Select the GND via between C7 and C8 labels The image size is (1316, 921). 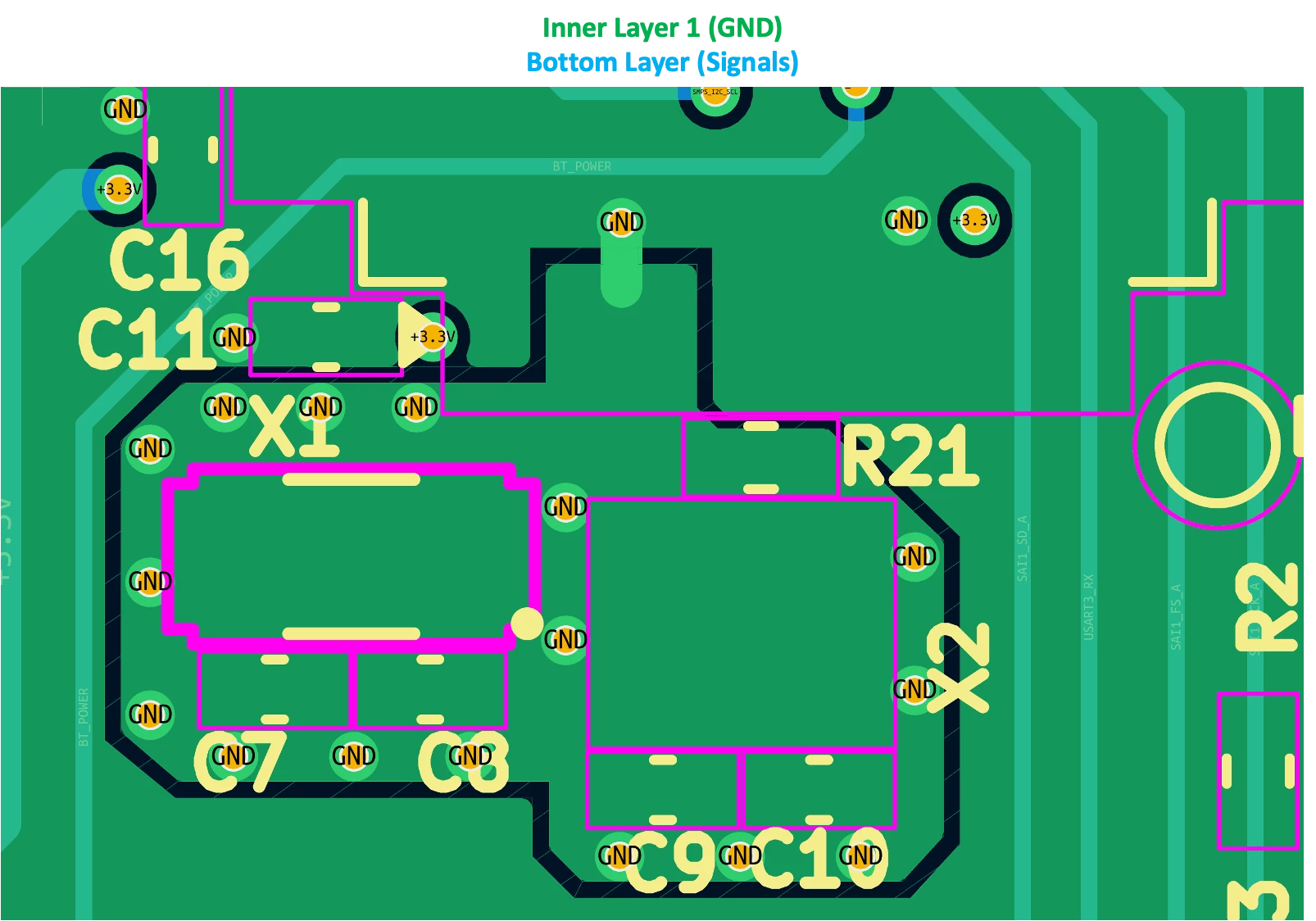354,755
